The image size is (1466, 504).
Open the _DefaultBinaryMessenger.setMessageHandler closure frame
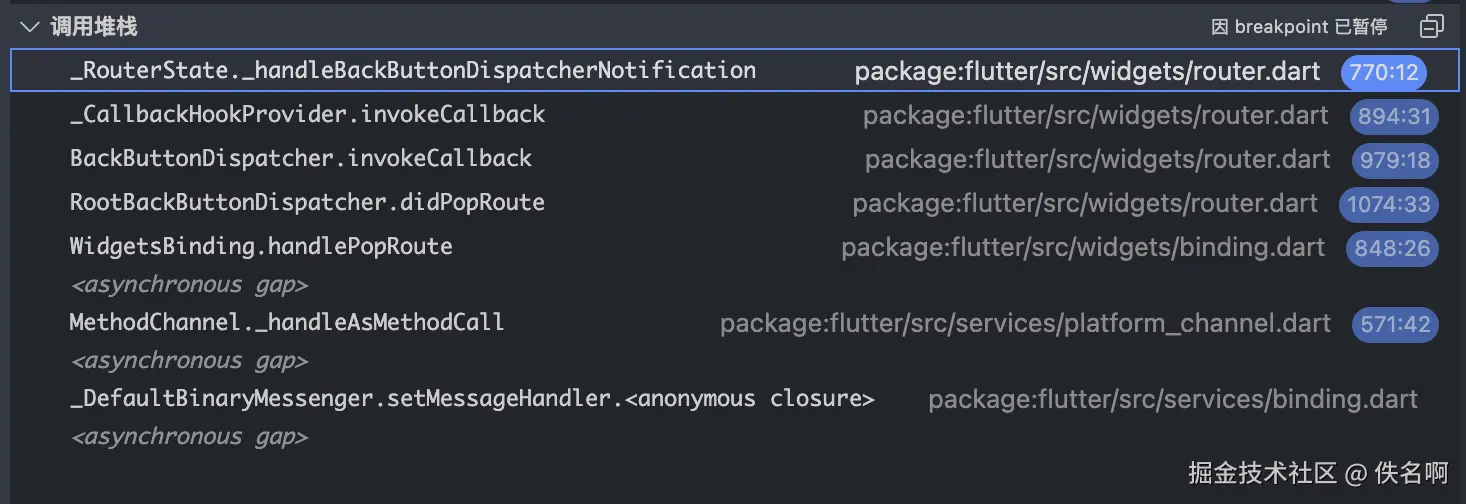point(472,399)
